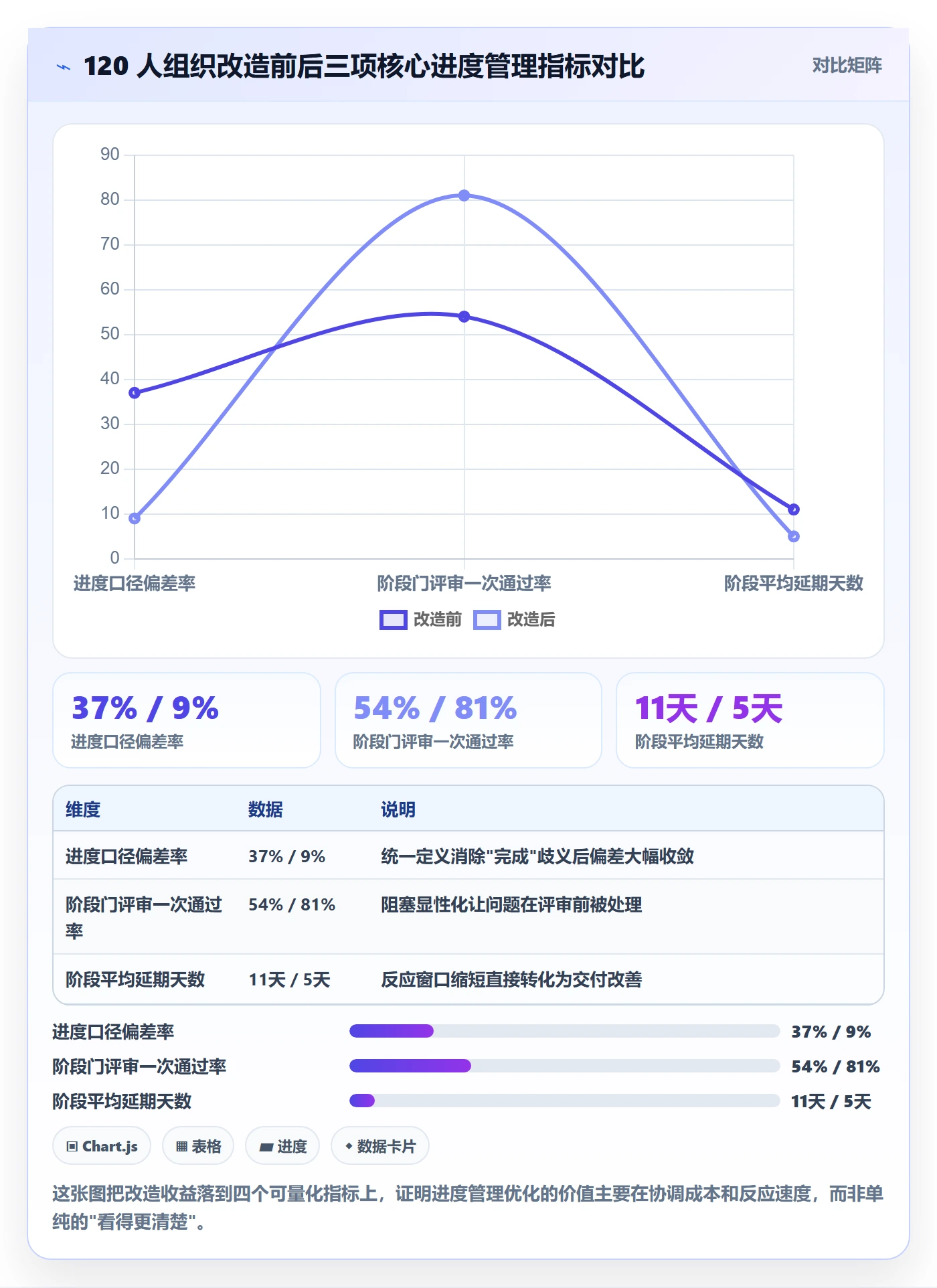
Task: Click the 改造后 point at 5 on 阶段平均延期天数
Action: point(794,536)
